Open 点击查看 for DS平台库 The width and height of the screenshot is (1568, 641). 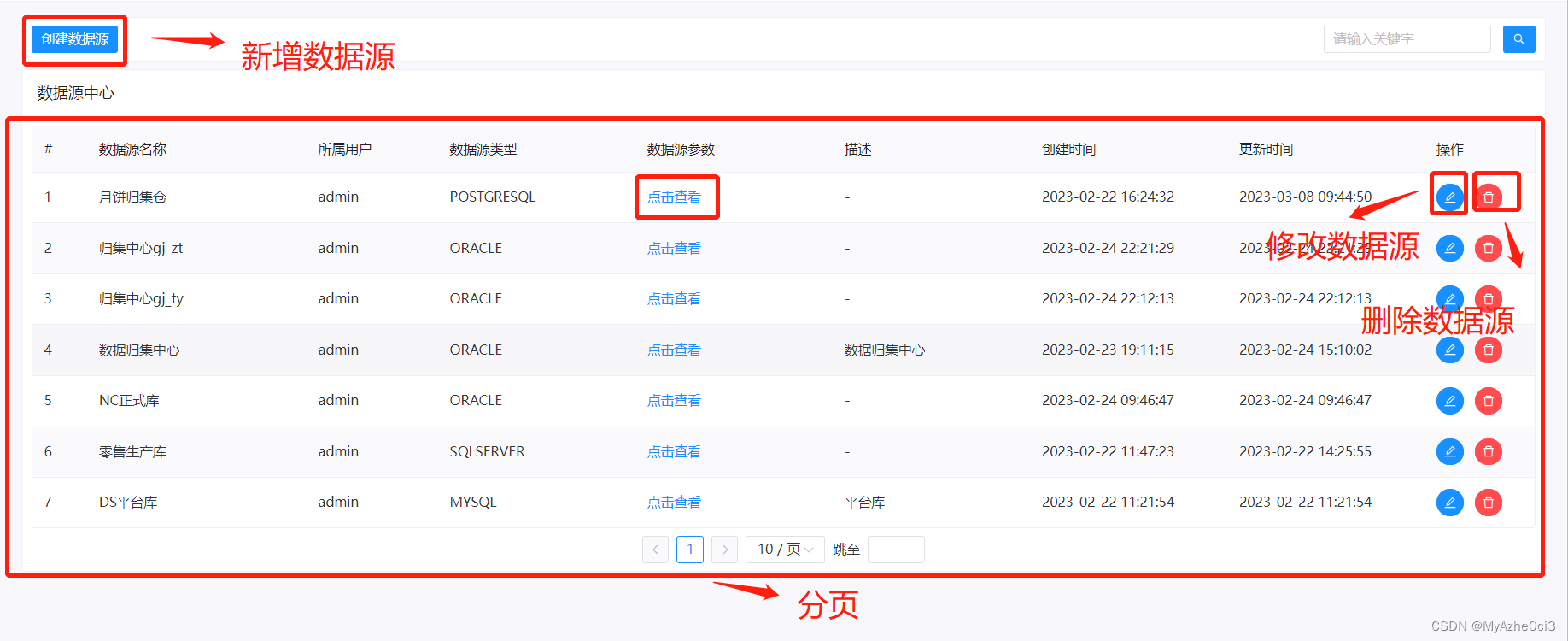pyautogui.click(x=674, y=502)
